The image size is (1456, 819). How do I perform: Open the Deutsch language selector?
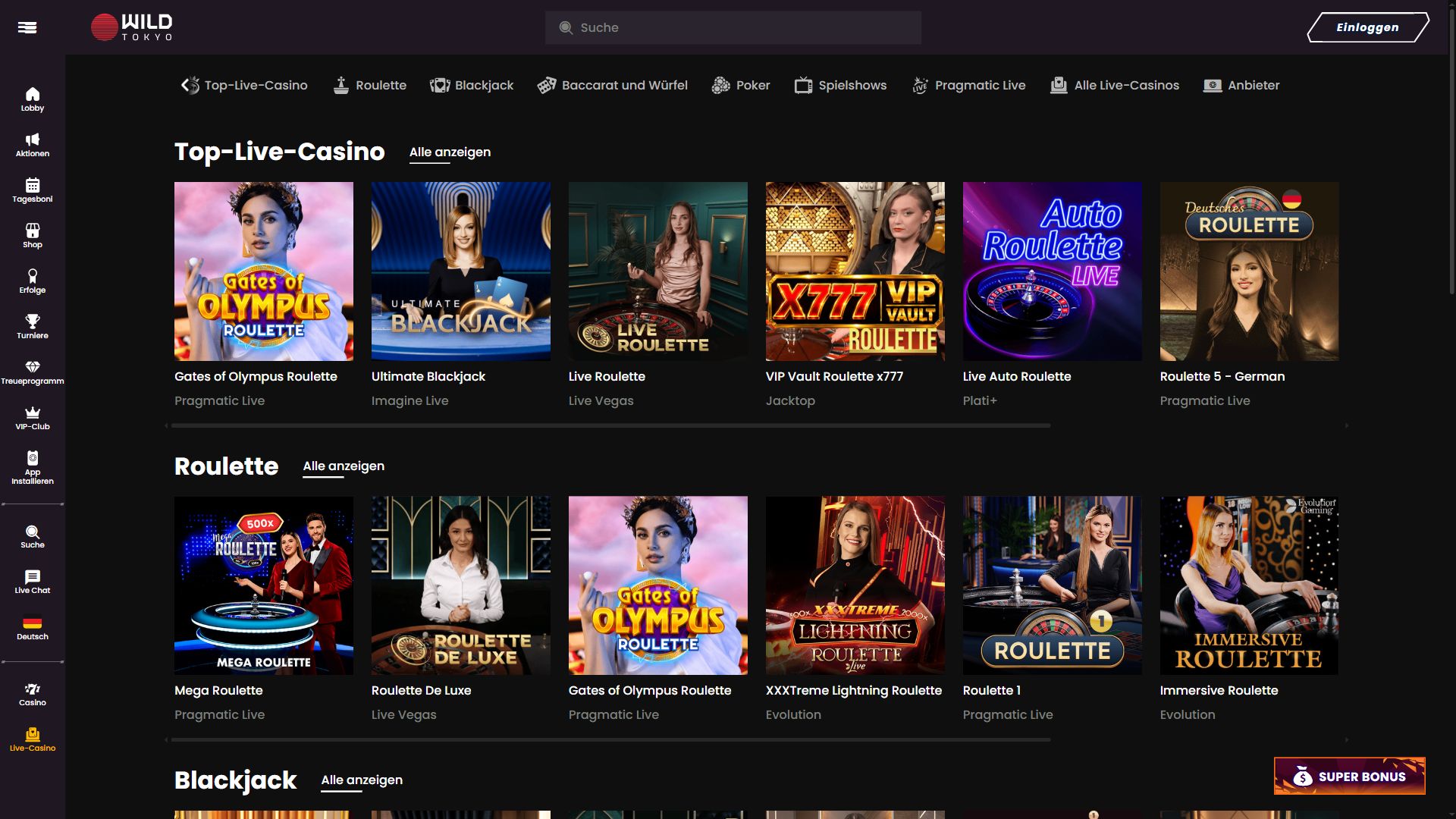pyautogui.click(x=33, y=628)
